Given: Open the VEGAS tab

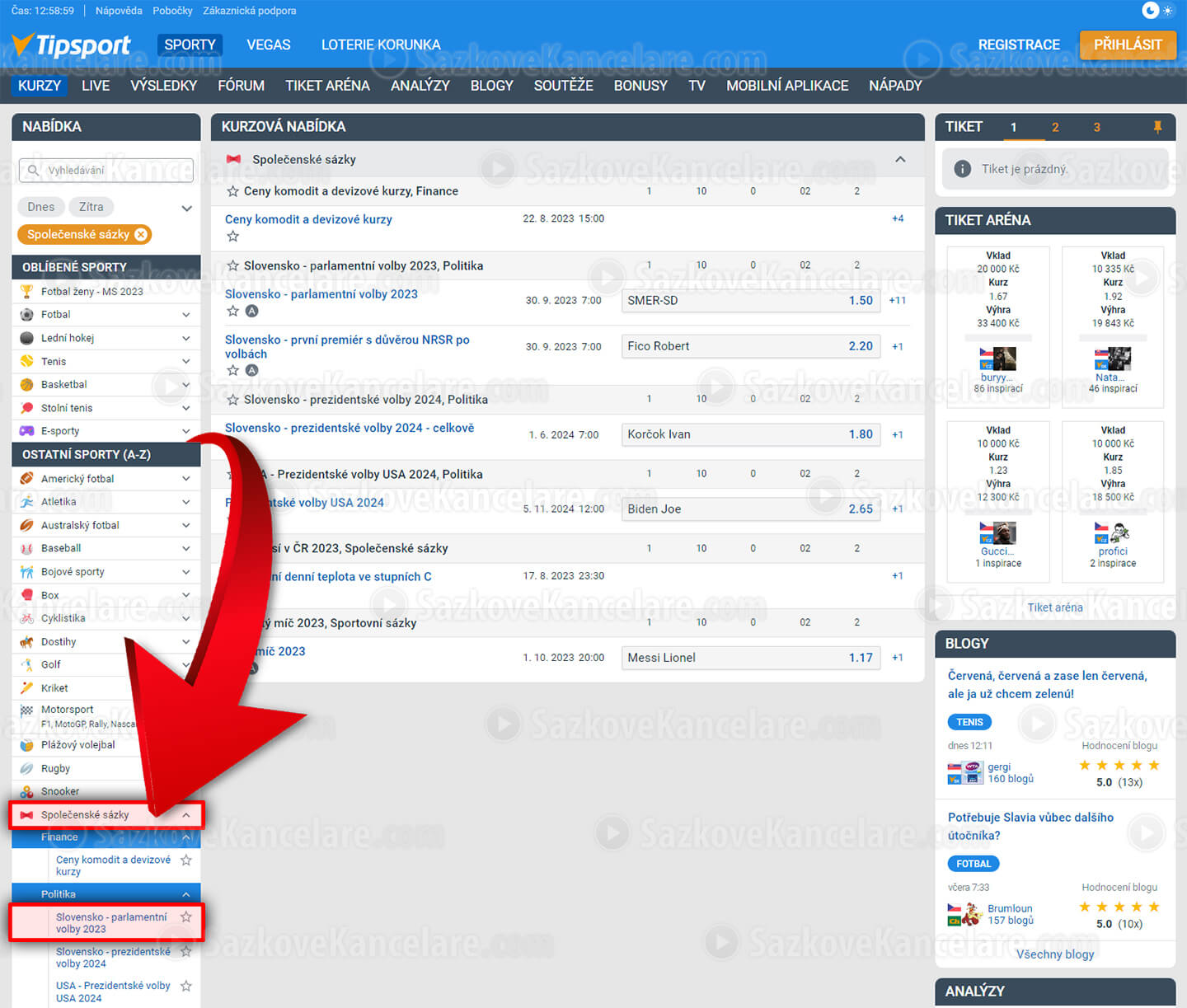Looking at the screenshot, I should pyautogui.click(x=269, y=45).
